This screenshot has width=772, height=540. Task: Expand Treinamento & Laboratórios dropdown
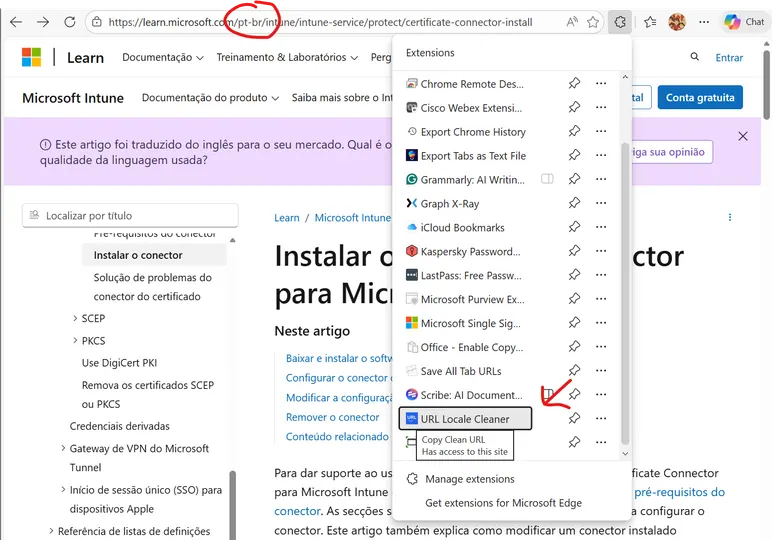pos(287,58)
